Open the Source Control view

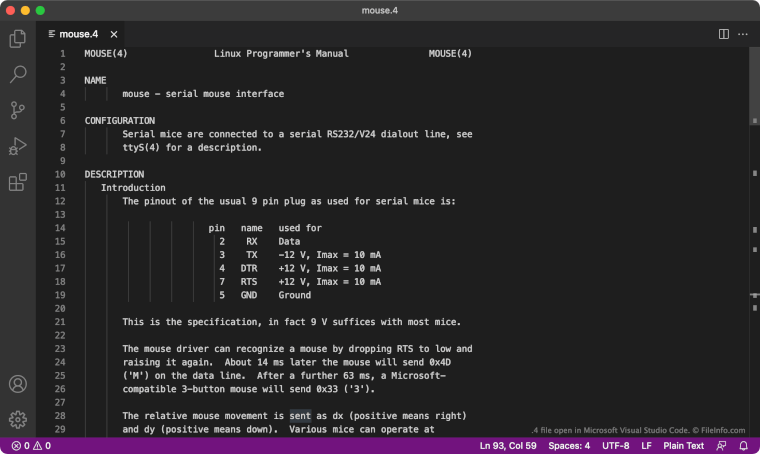(x=17, y=110)
